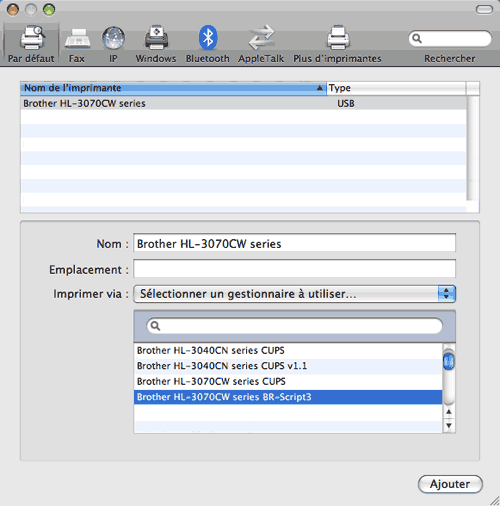Viewport: 500px width, 506px height.
Task: Open Plus d'imprimantes printer icon
Action: pos(338,37)
